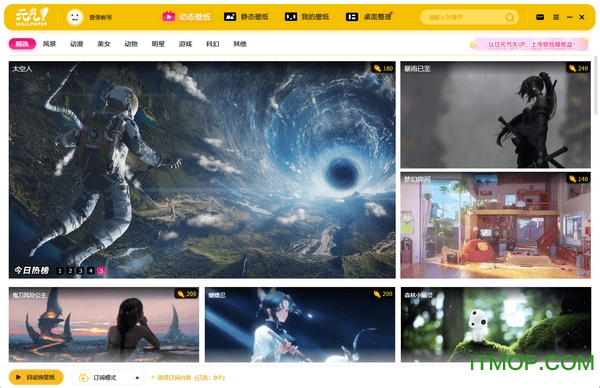Click the magnifier search icon

510,18
